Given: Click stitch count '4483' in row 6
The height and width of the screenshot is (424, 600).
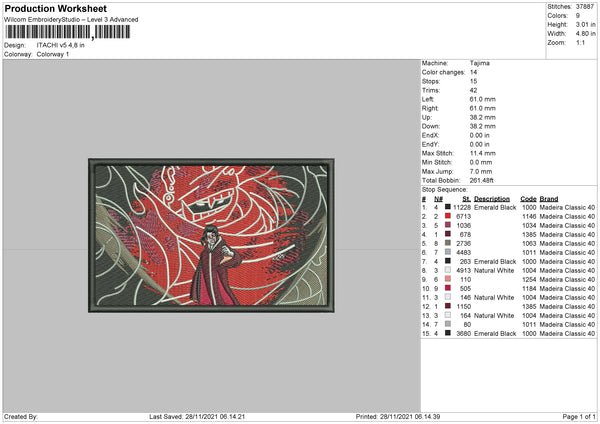Looking at the screenshot, I should coord(463,253).
